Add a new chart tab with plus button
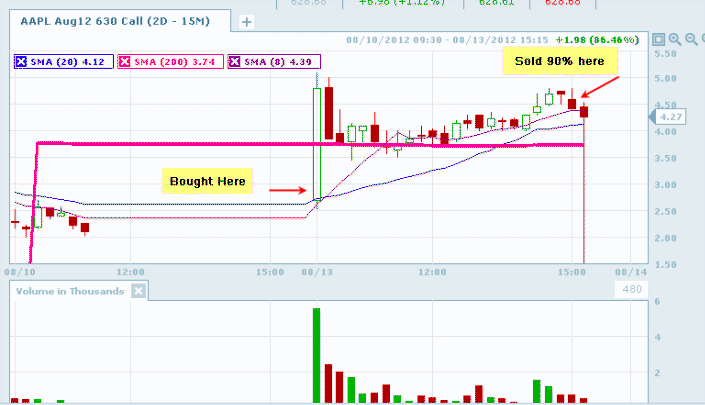The width and height of the screenshot is (705, 405). point(246,22)
